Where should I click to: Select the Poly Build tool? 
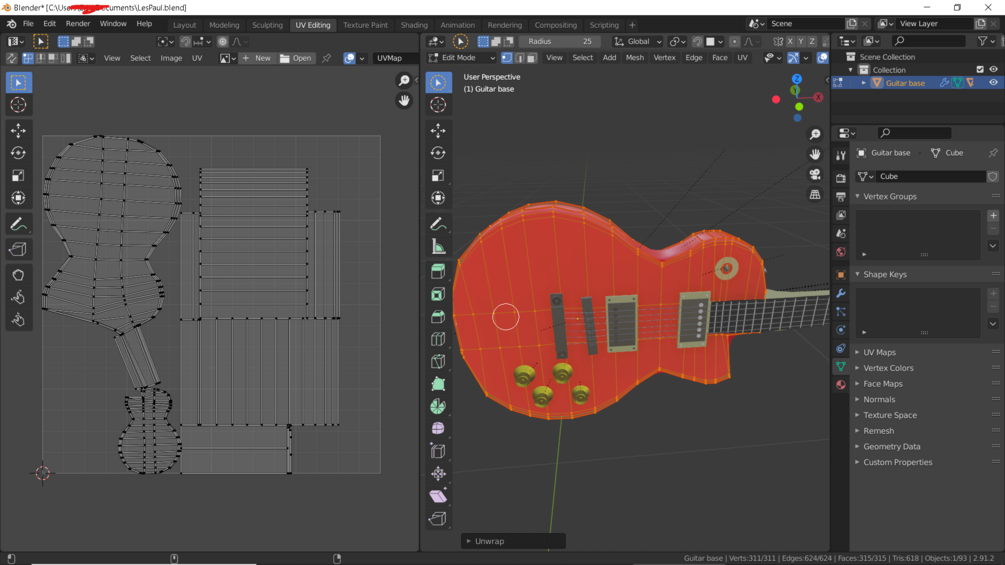438,384
